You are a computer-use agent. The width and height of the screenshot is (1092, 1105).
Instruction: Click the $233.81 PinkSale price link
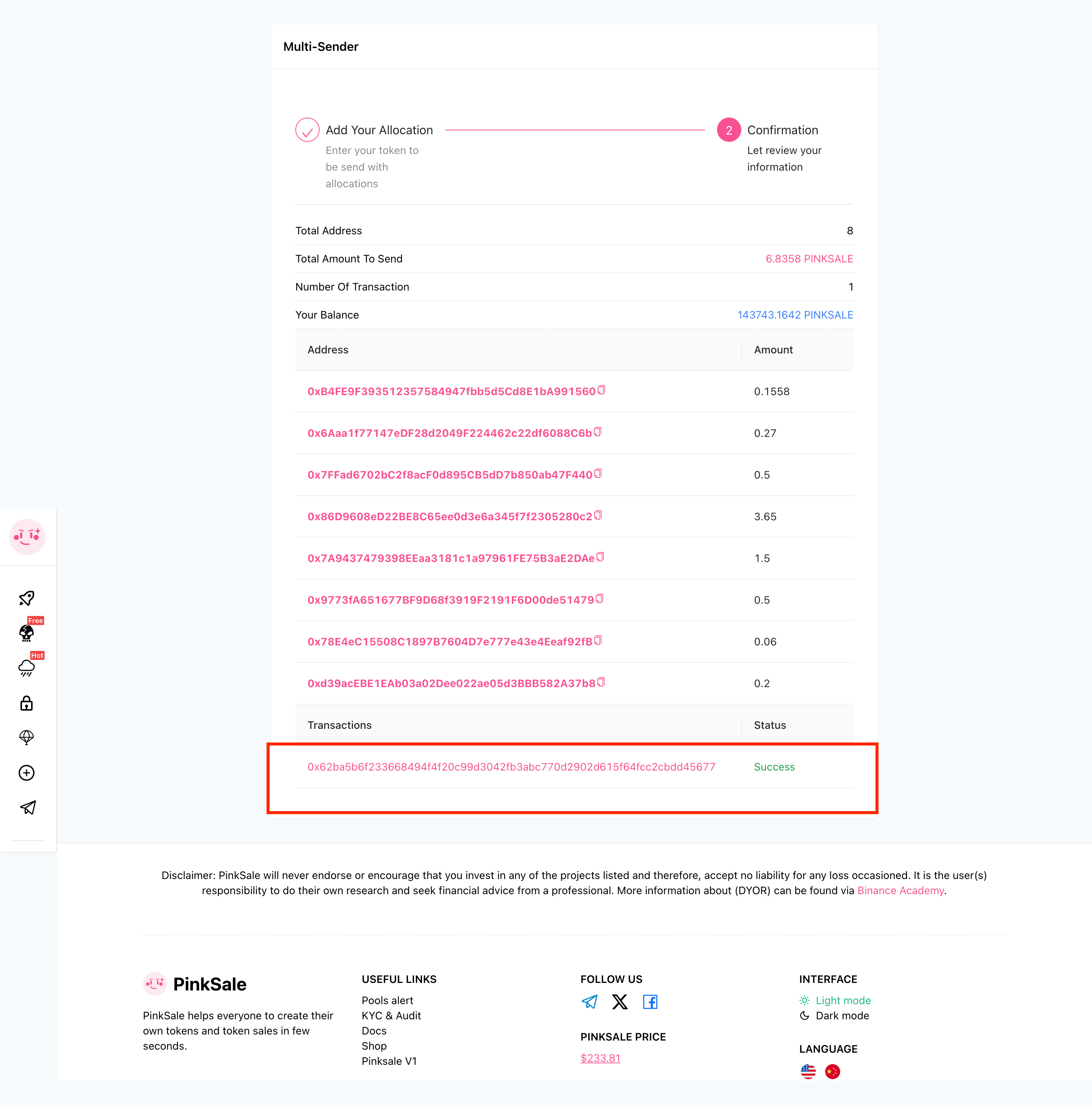point(600,1058)
